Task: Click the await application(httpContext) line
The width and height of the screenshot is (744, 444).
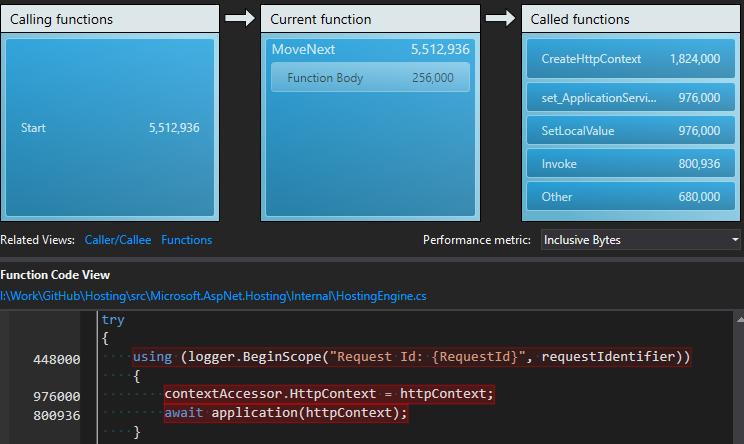Action: [286, 413]
